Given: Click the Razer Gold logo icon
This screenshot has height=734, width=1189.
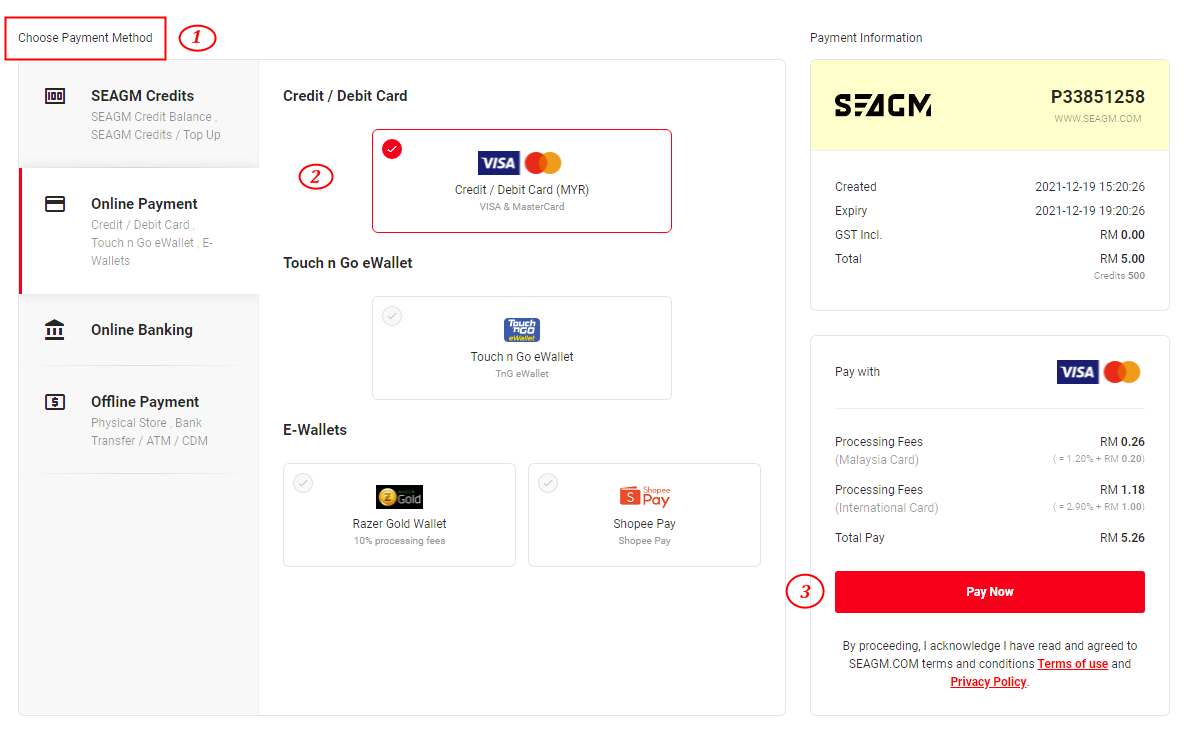Looking at the screenshot, I should (x=400, y=497).
